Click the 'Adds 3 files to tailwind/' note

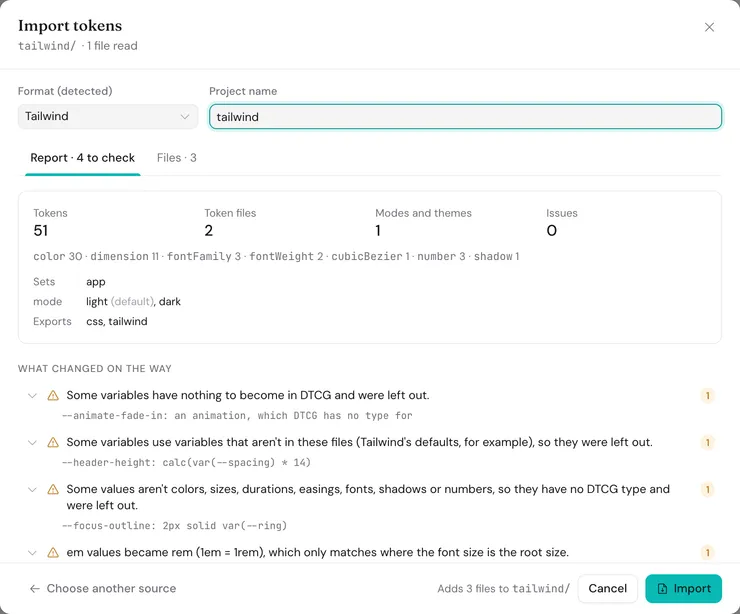pyautogui.click(x=504, y=589)
